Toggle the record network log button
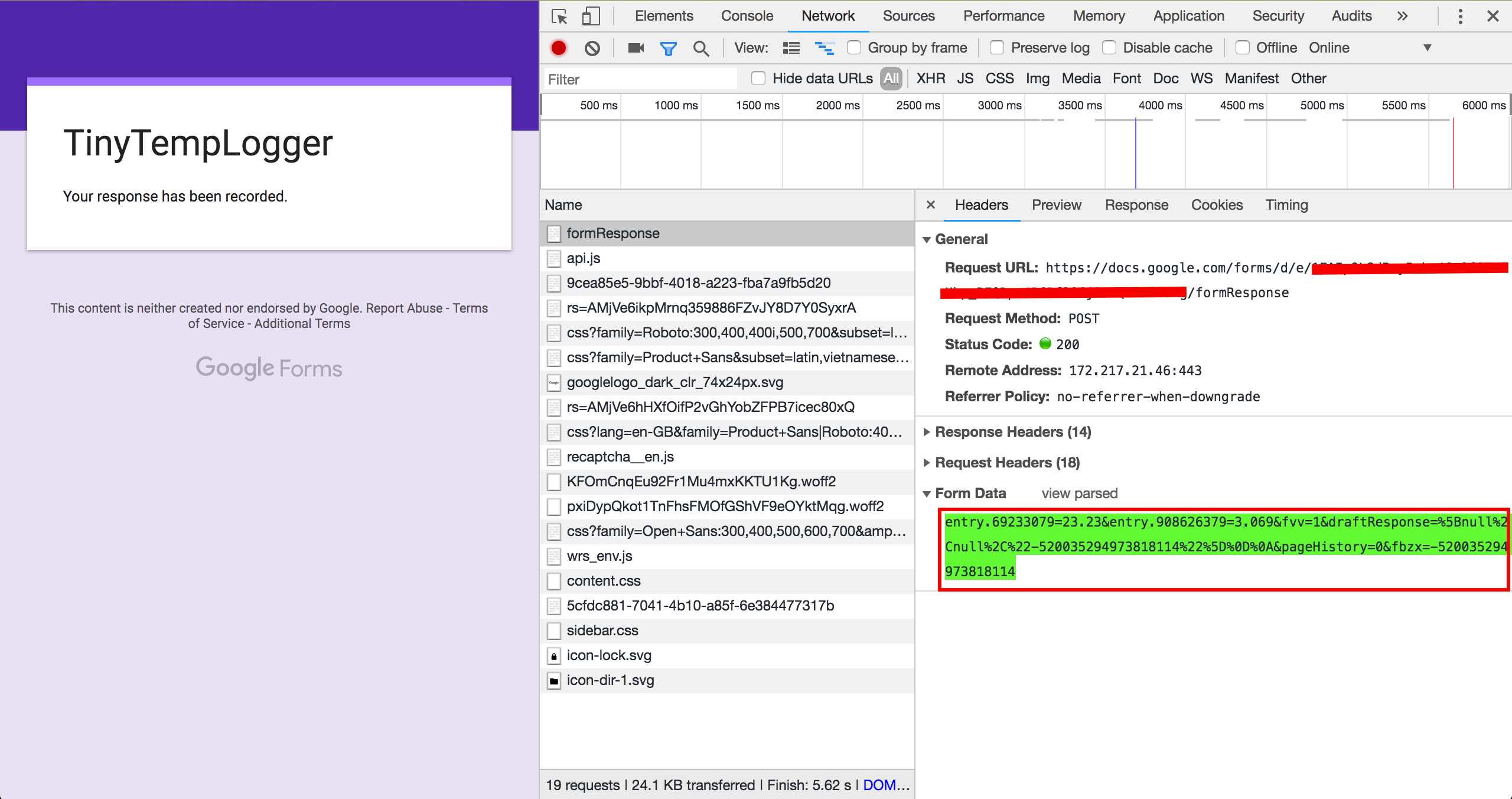The width and height of the screenshot is (1512, 799). (x=559, y=47)
